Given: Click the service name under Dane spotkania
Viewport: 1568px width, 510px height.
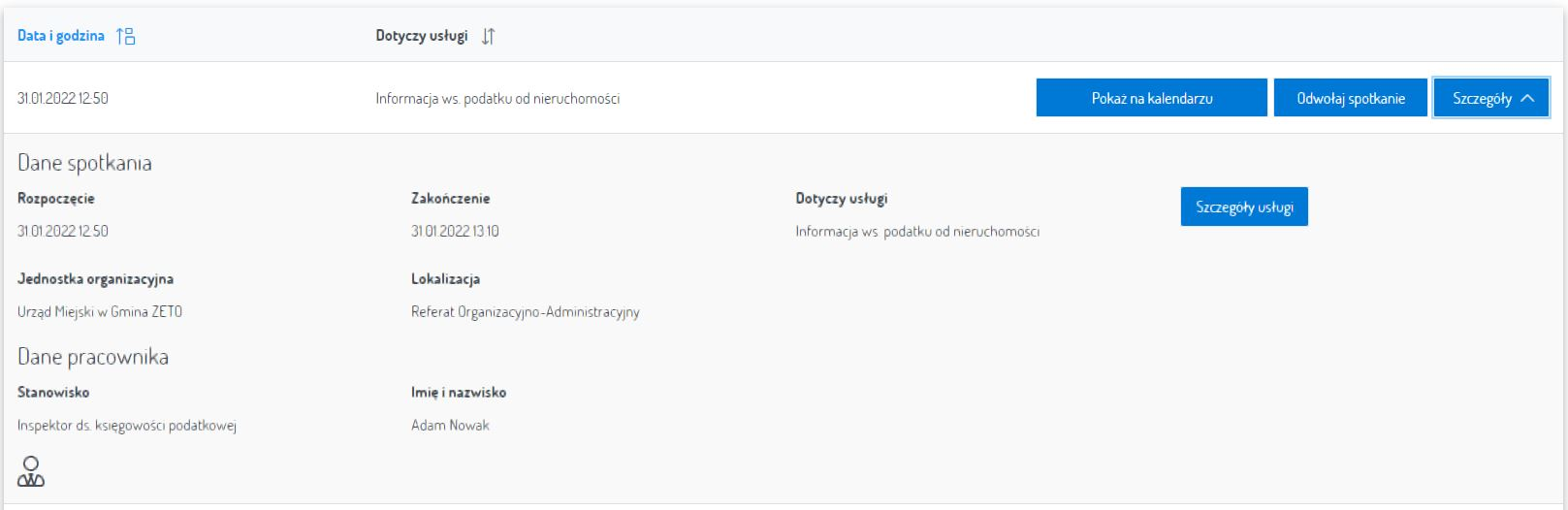Looking at the screenshot, I should point(917,231).
